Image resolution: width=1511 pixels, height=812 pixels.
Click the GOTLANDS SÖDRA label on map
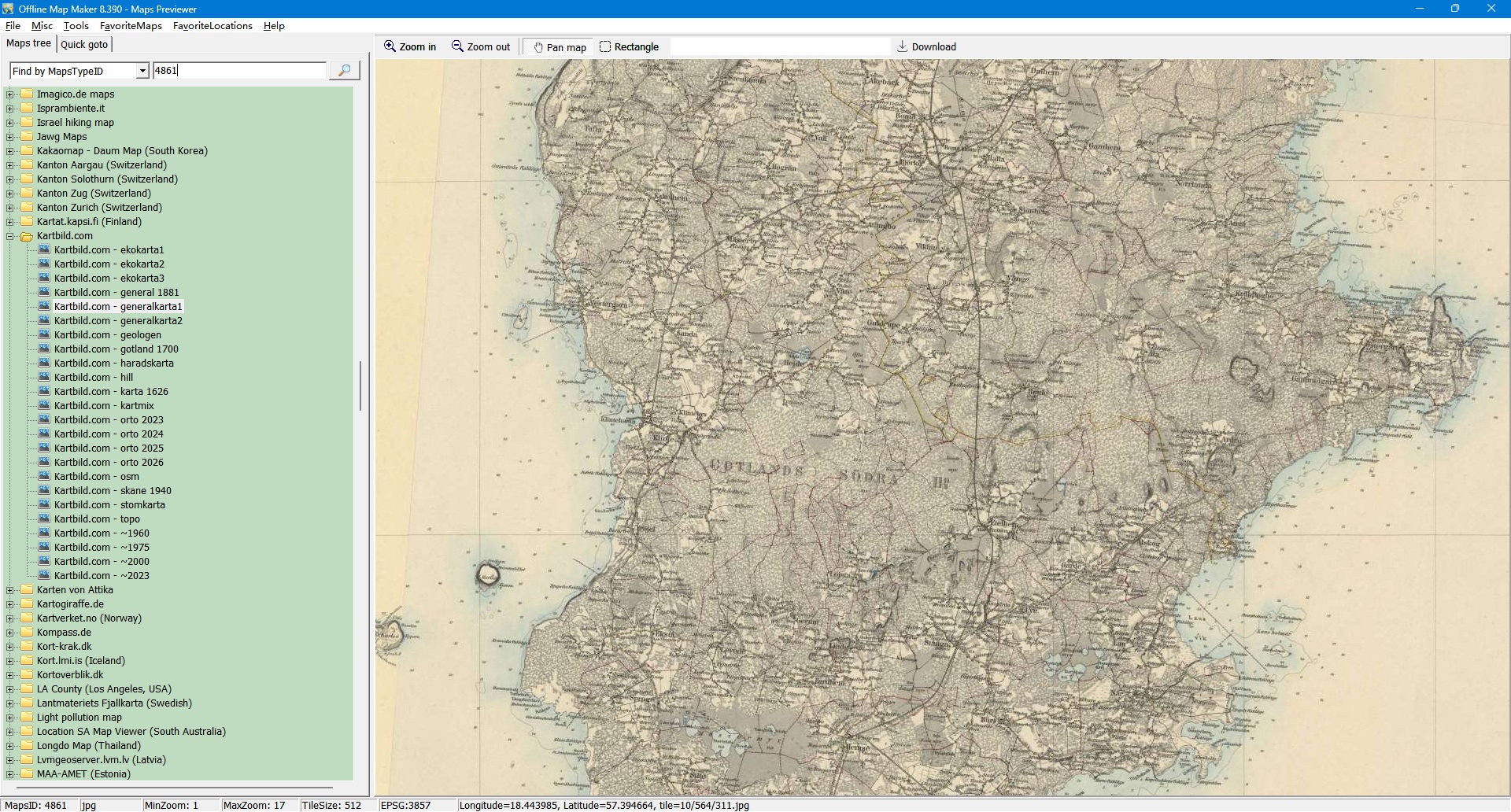coord(804,471)
